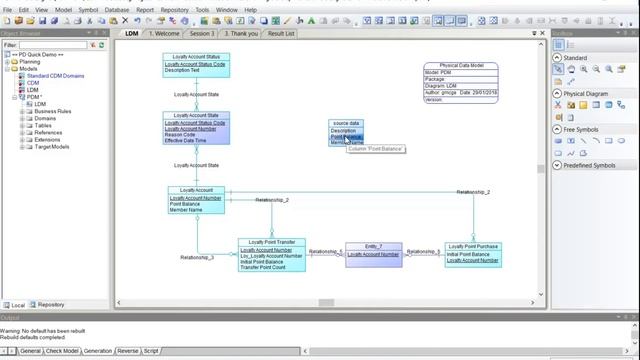Select the View tool in Physical Diagram
The width and height of the screenshot is (640, 360).
[x=609, y=105]
